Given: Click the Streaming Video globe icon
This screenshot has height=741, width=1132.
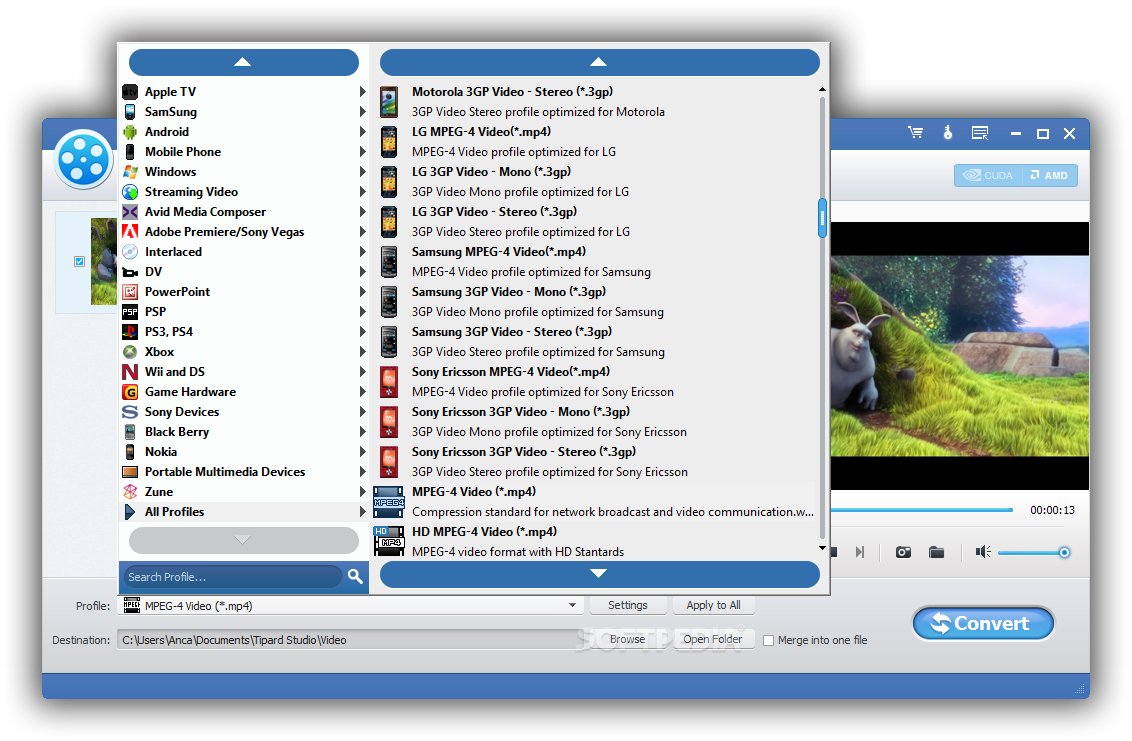Looking at the screenshot, I should click(130, 192).
